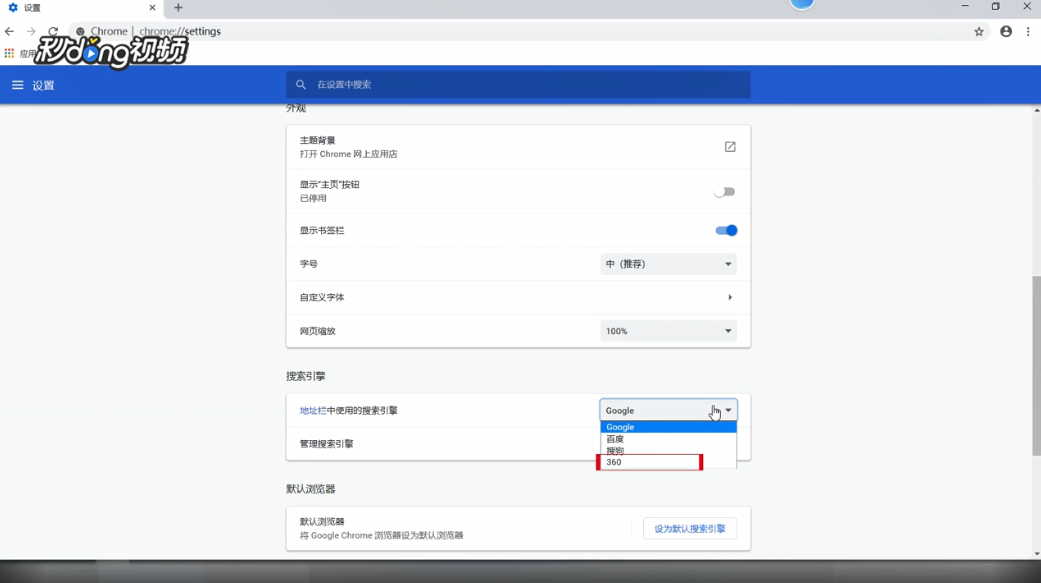Select 百度 in the search engine list
Screen dimensions: 1041x583
point(668,439)
